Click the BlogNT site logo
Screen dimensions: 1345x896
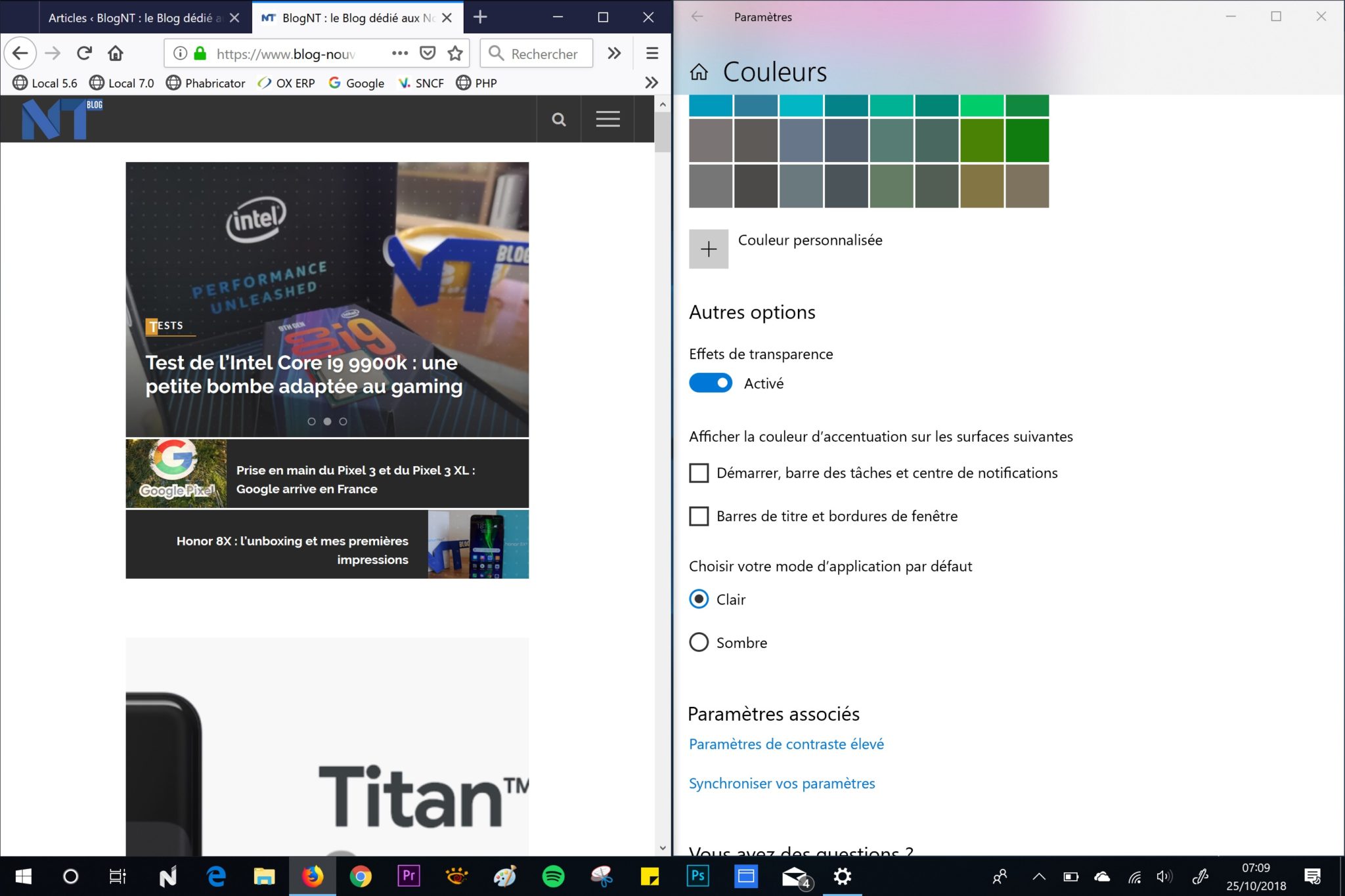(62, 119)
